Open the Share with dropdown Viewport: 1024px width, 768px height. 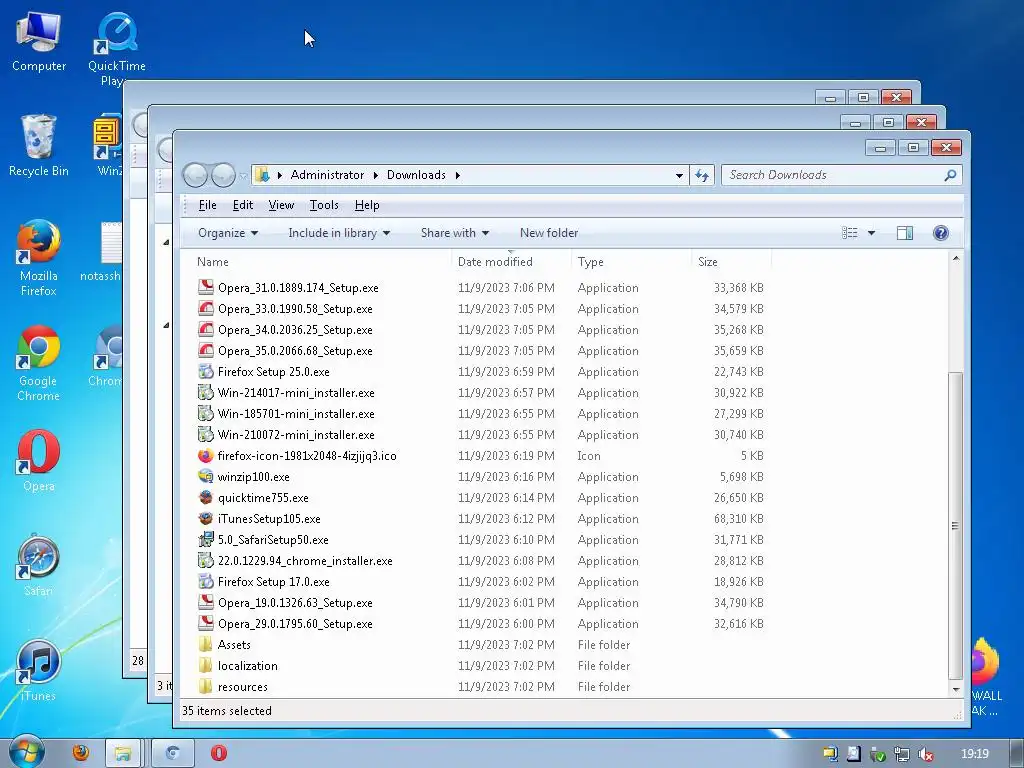point(455,233)
